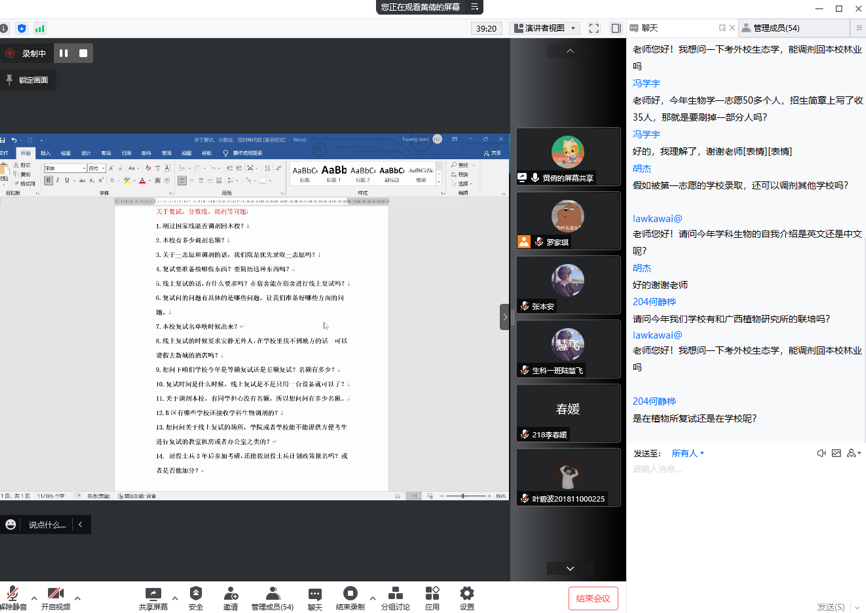The image size is (866, 613).
Task: Open the 应用 apps icon
Action: (432, 597)
